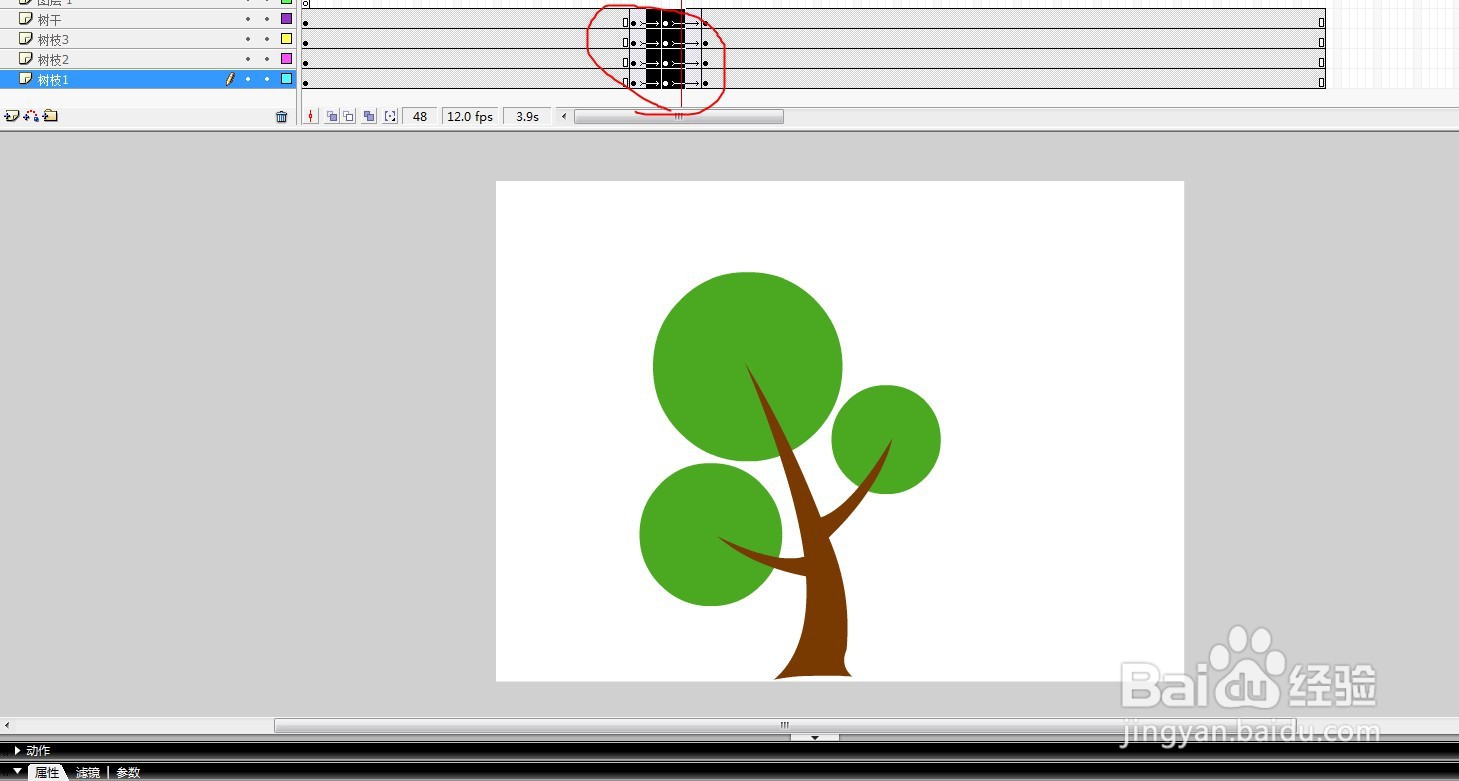Click the timeline horizontal scrollbar thumb
The height and width of the screenshot is (781, 1459).
tap(678, 117)
